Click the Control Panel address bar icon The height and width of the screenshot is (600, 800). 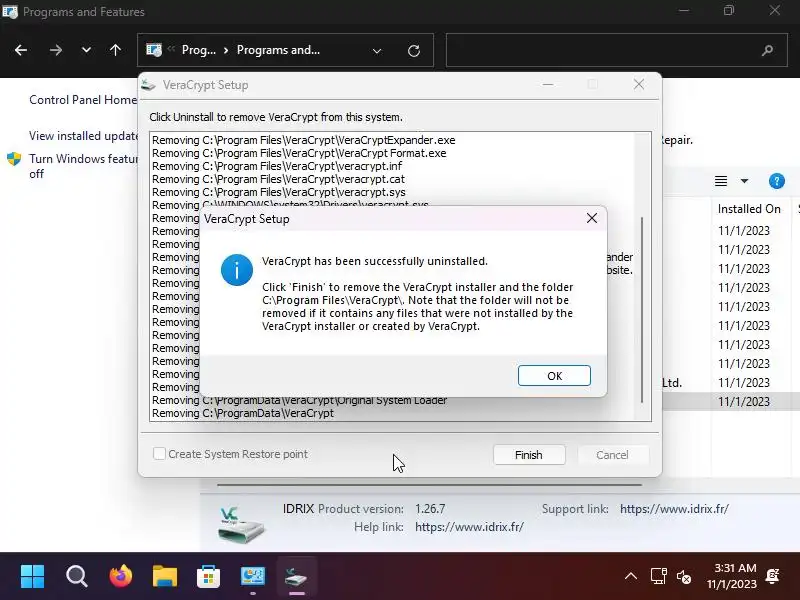click(154, 50)
